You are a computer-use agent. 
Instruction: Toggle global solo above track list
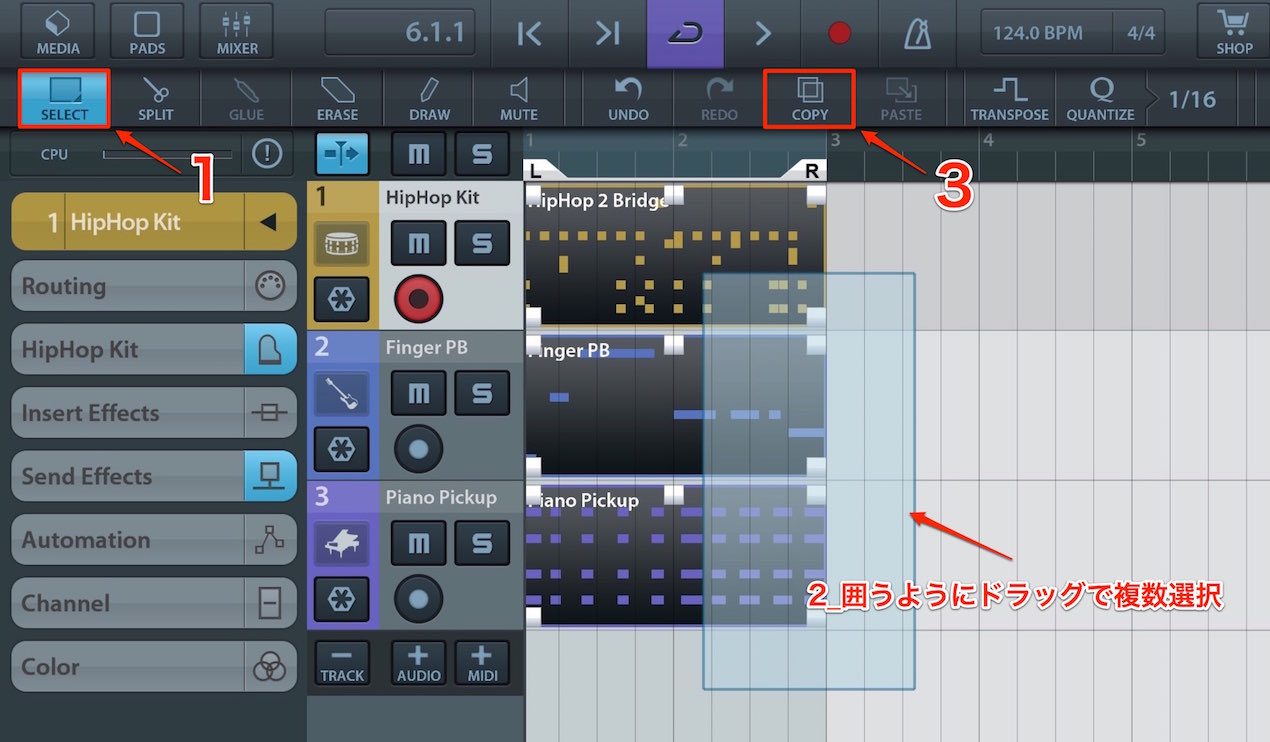tap(482, 154)
